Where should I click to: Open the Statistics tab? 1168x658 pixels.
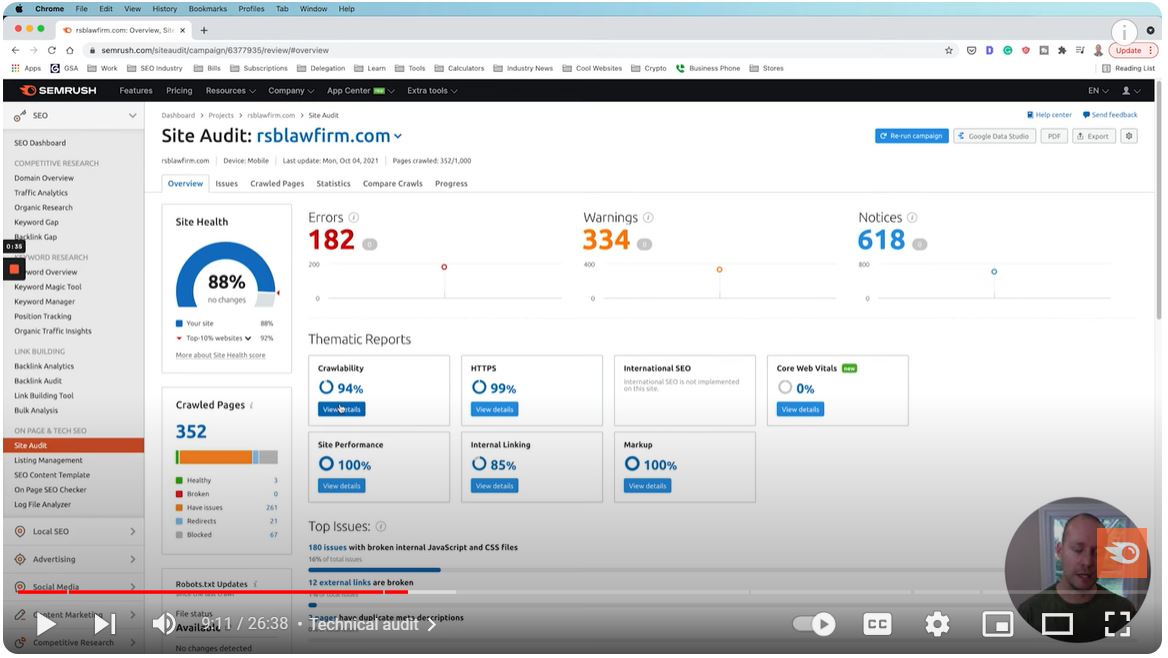coord(333,184)
